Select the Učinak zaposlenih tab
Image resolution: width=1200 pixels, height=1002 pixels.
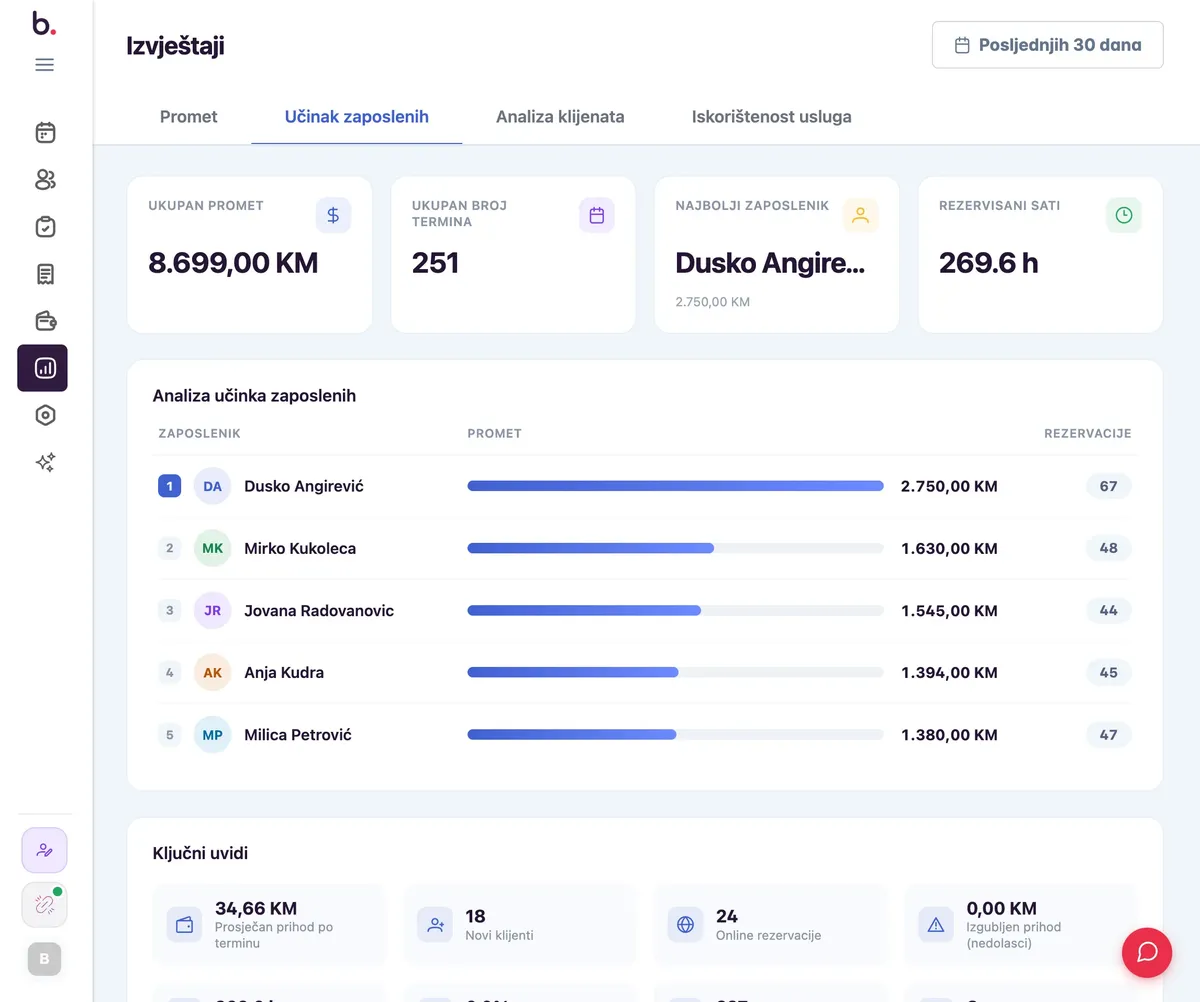(357, 116)
